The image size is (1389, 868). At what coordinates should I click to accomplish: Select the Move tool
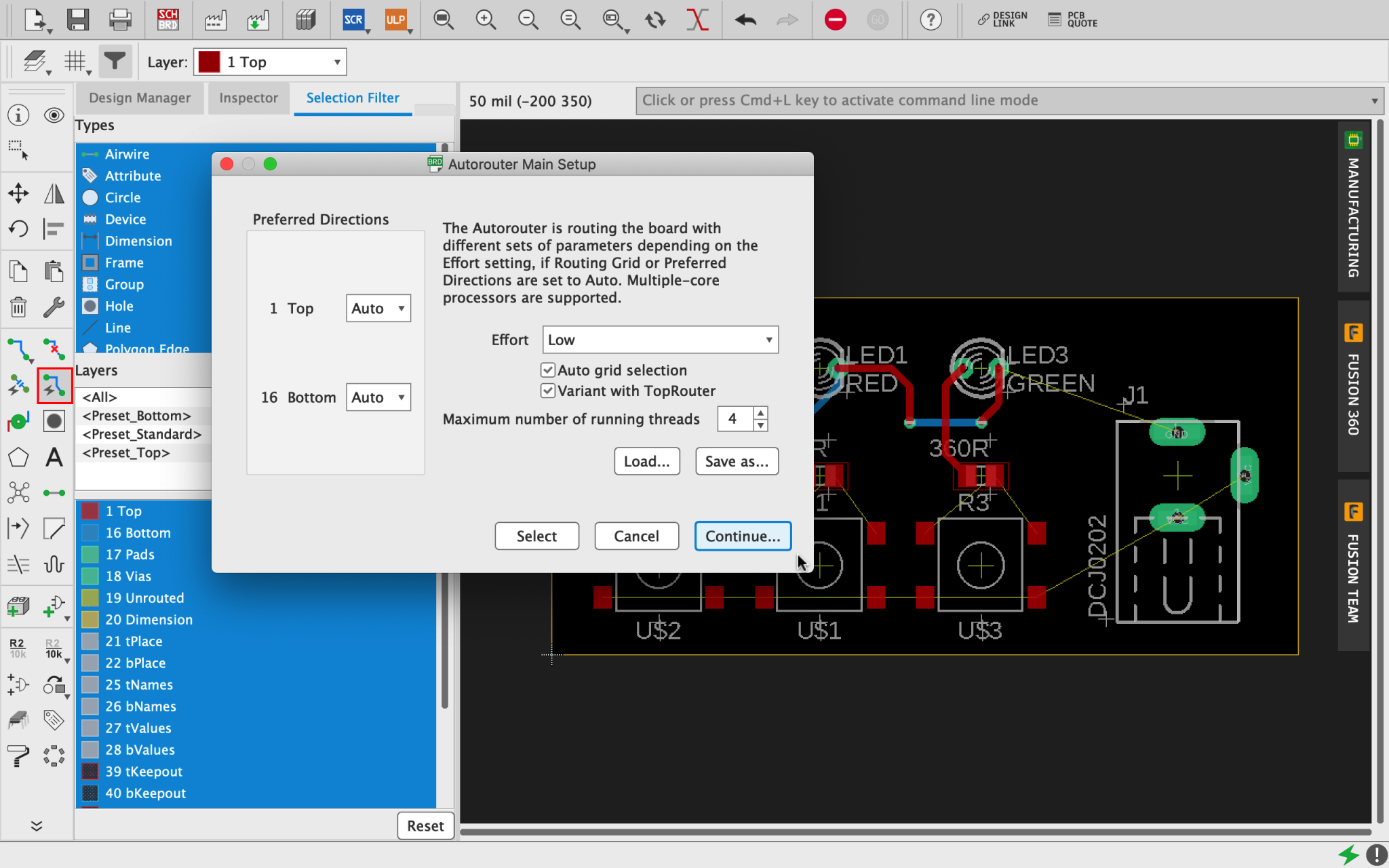(x=18, y=193)
